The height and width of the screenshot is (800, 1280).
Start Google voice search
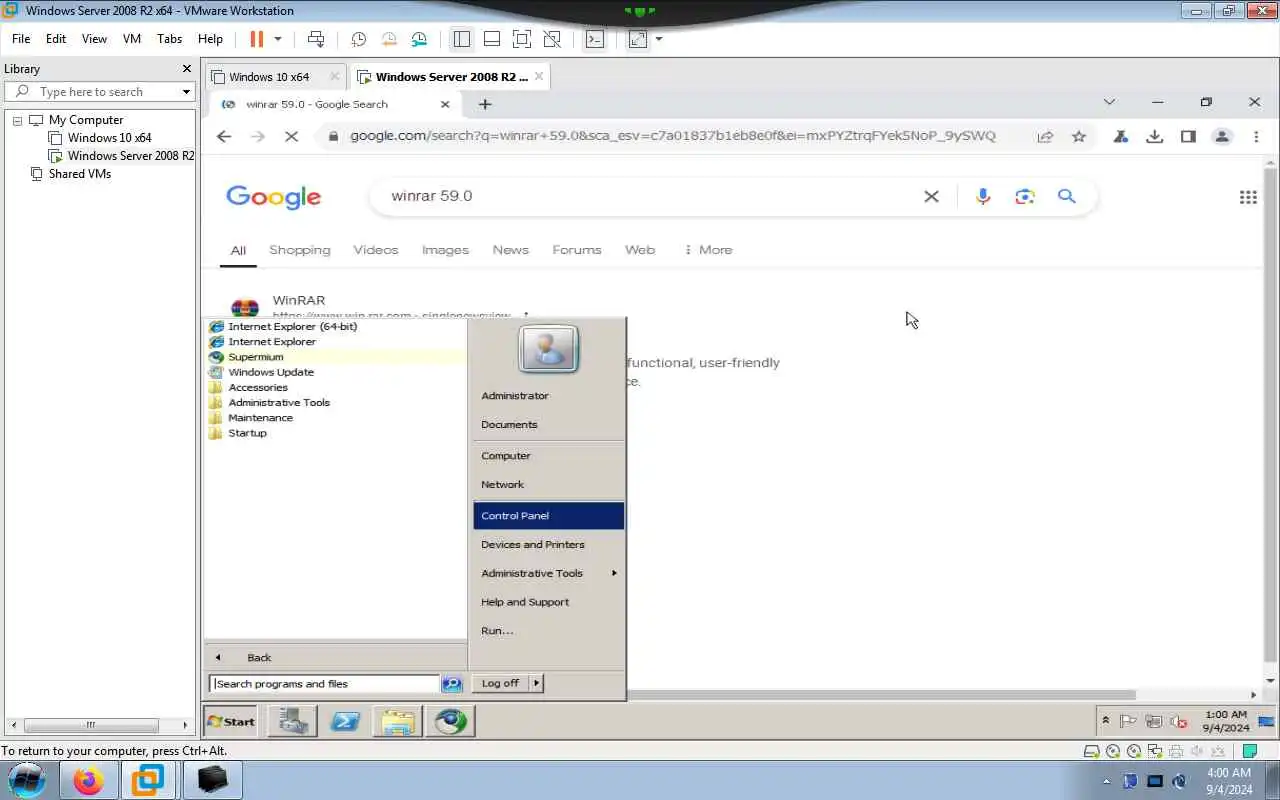pyautogui.click(x=983, y=196)
